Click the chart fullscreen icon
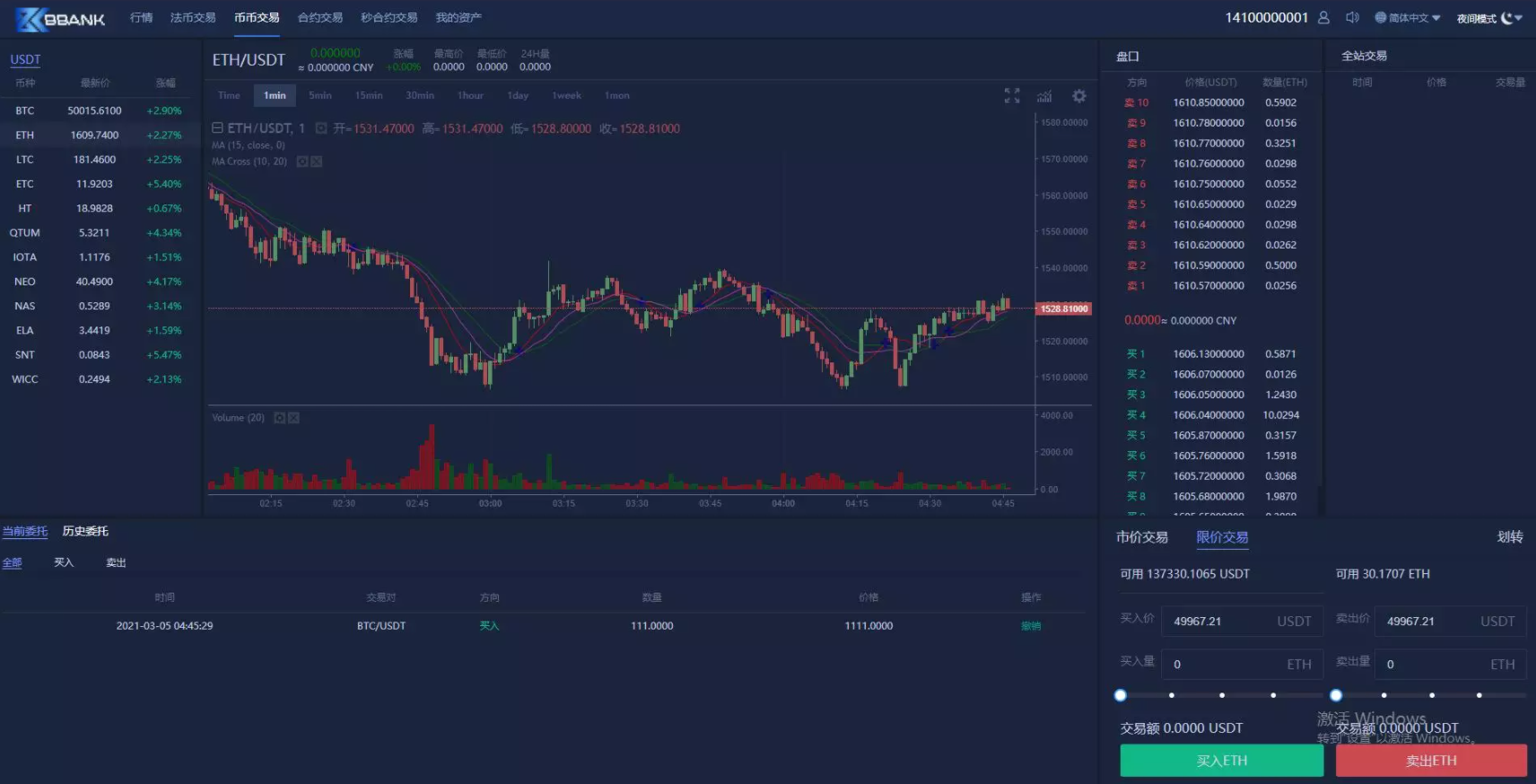Screen dimensions: 1536x784 click(1012, 96)
